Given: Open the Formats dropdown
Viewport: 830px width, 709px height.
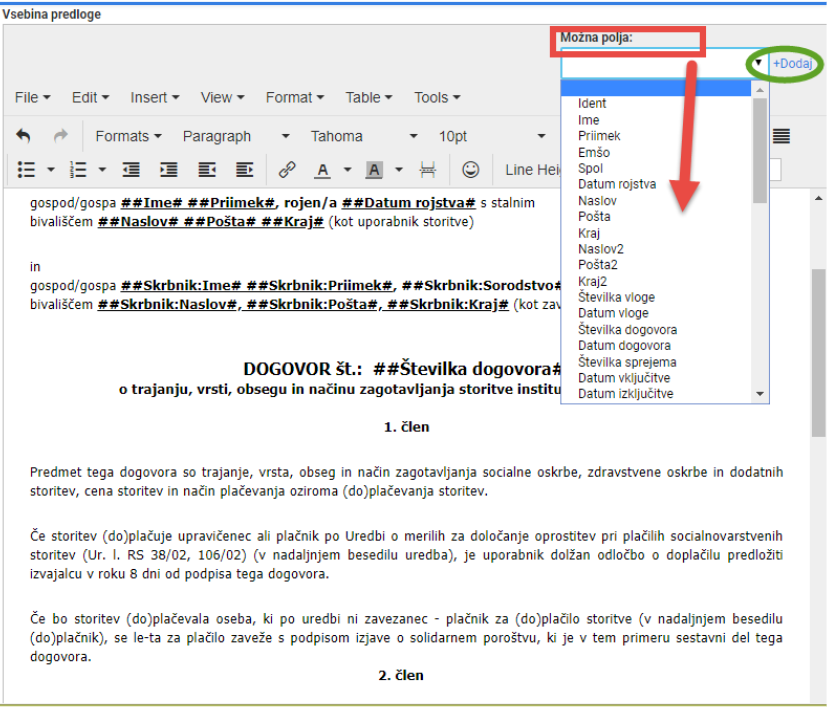Looking at the screenshot, I should point(128,137).
